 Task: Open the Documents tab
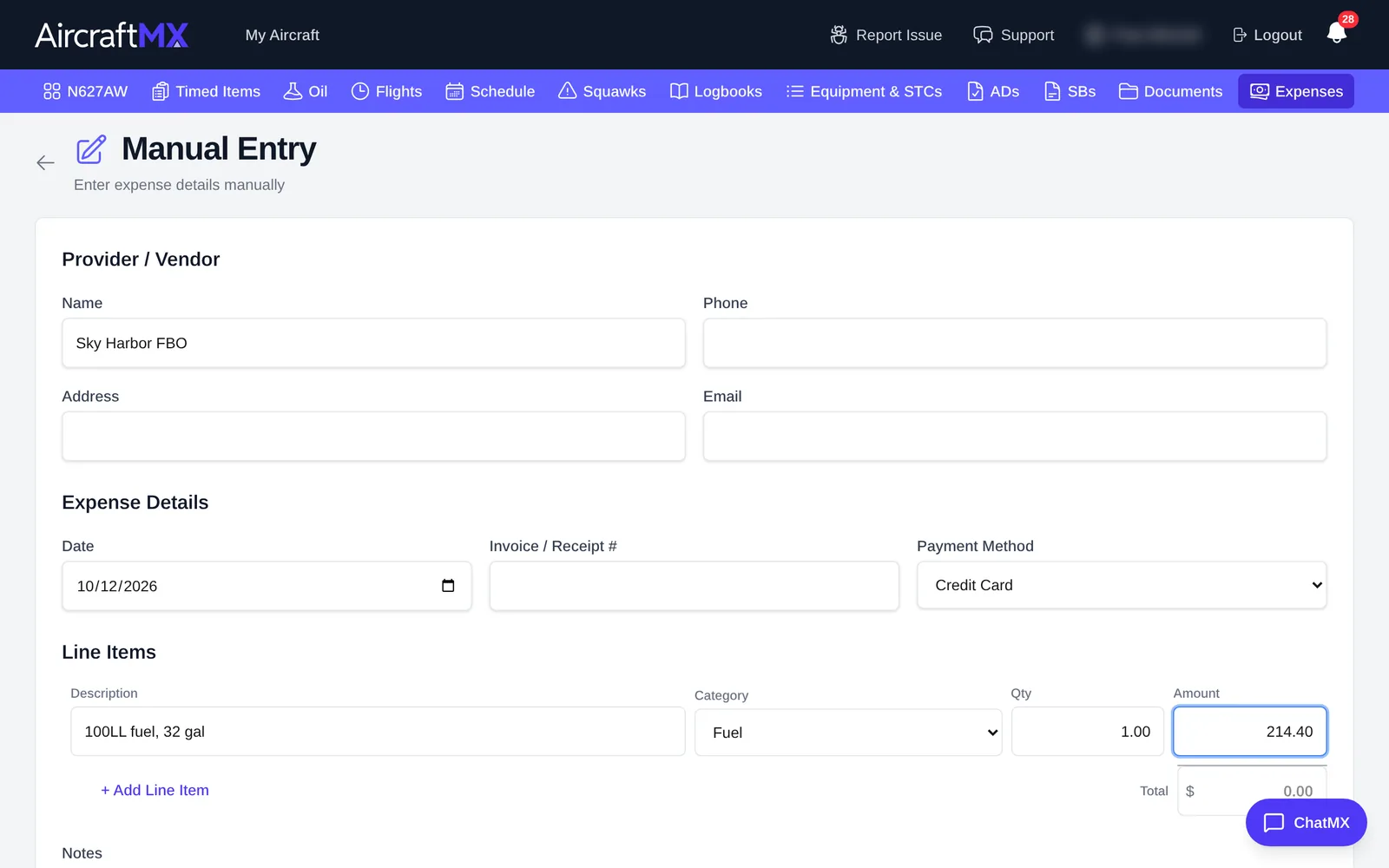(1171, 91)
